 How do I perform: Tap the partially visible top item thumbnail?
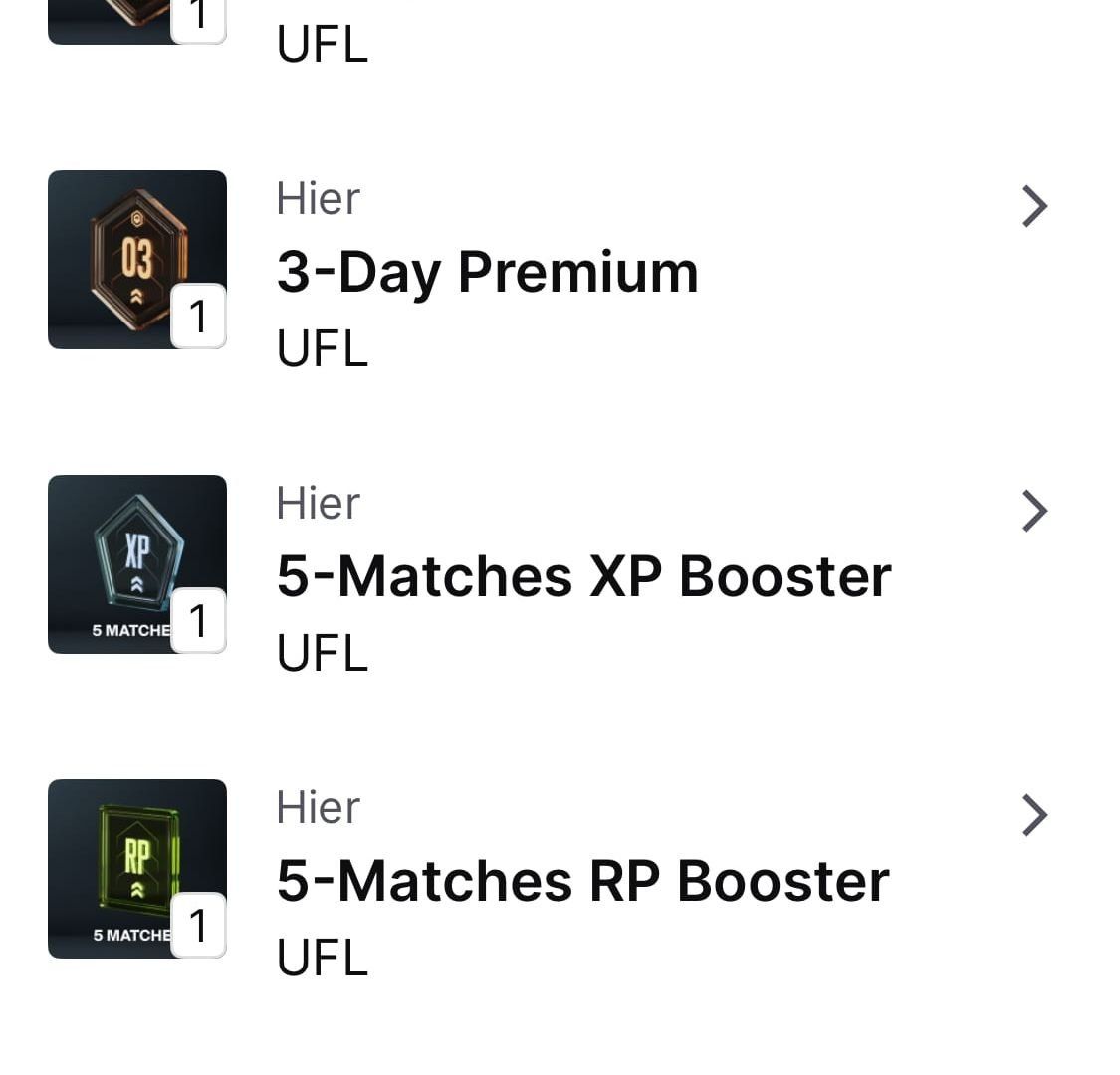tap(137, 22)
